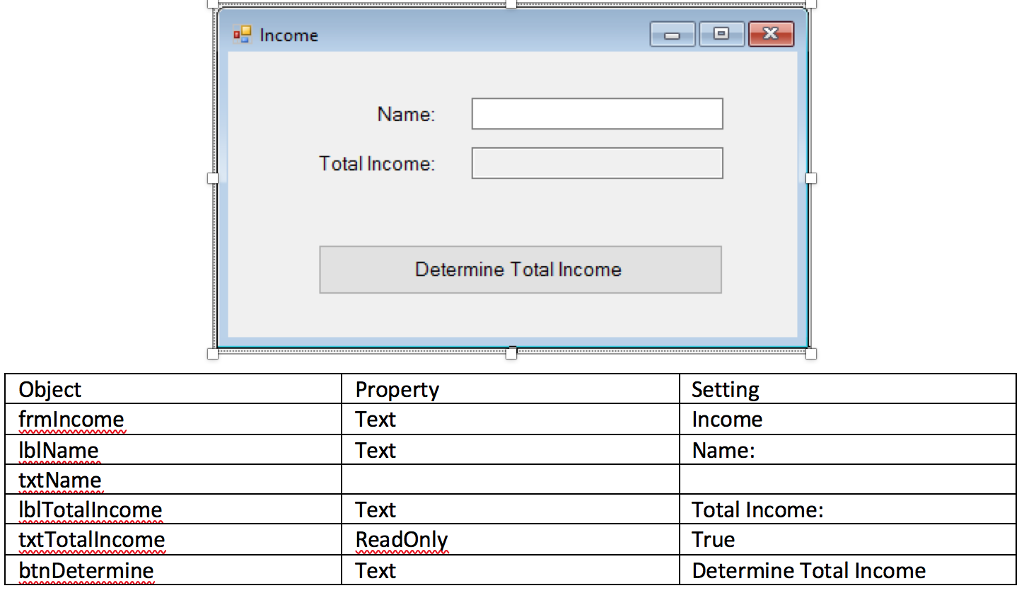Select the Total Income: label on the form

pos(376,163)
